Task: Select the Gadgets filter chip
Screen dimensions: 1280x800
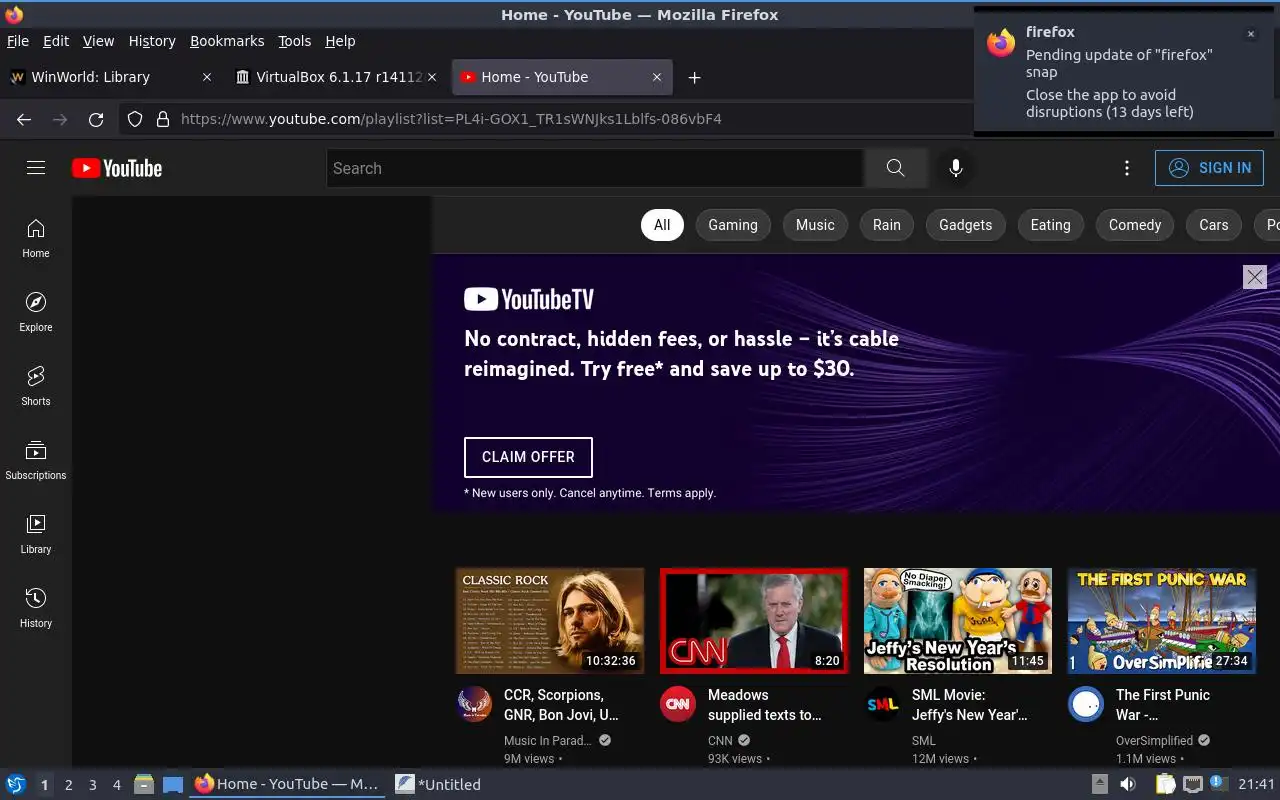Action: [966, 225]
